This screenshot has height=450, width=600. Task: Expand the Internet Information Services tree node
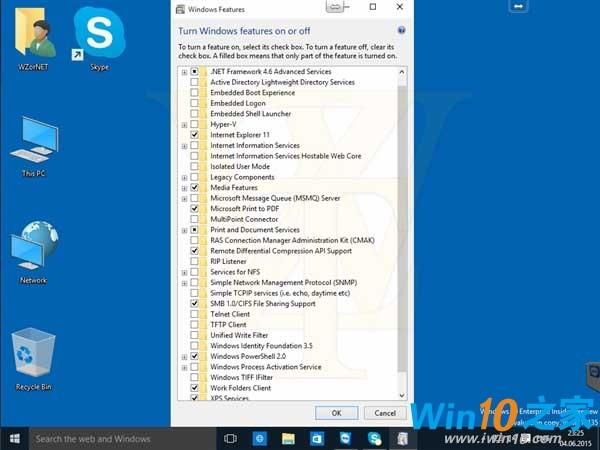[184, 146]
